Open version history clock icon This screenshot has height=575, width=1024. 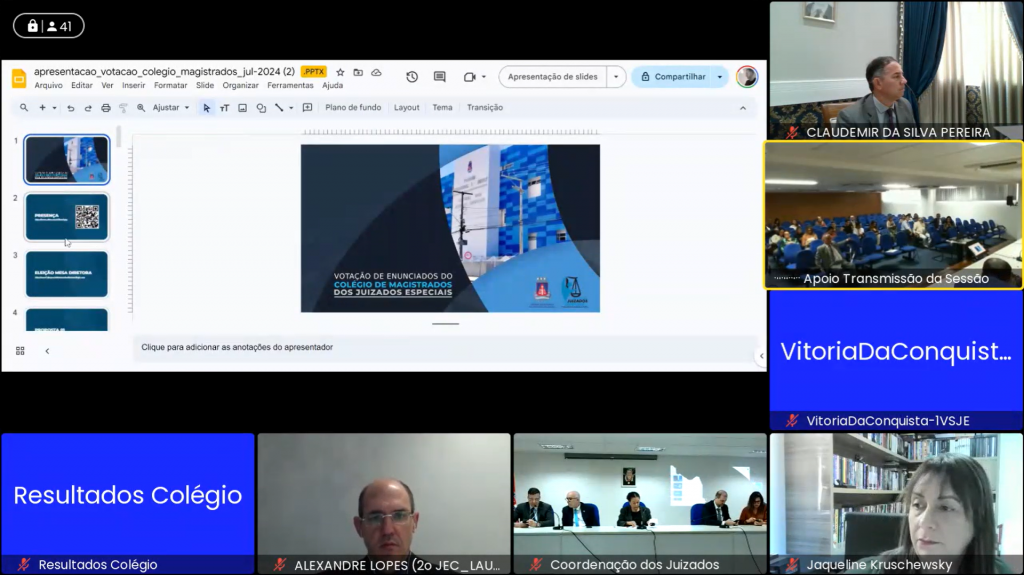pos(411,77)
